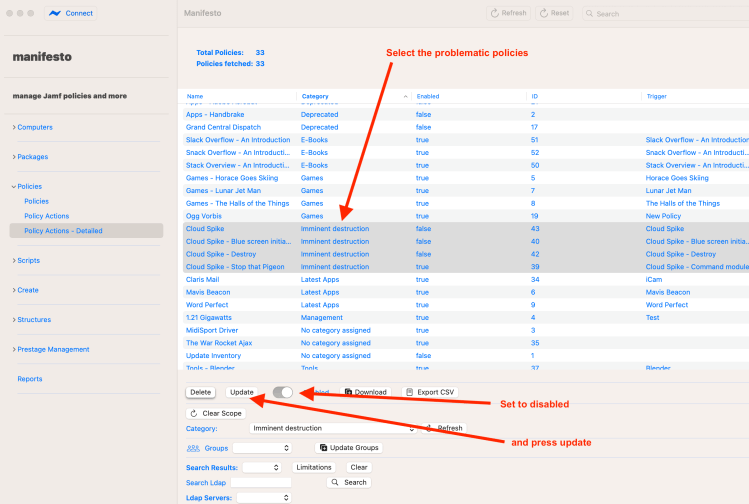Click the LDAP Search button
This screenshot has height=504, width=749.
[349, 482]
